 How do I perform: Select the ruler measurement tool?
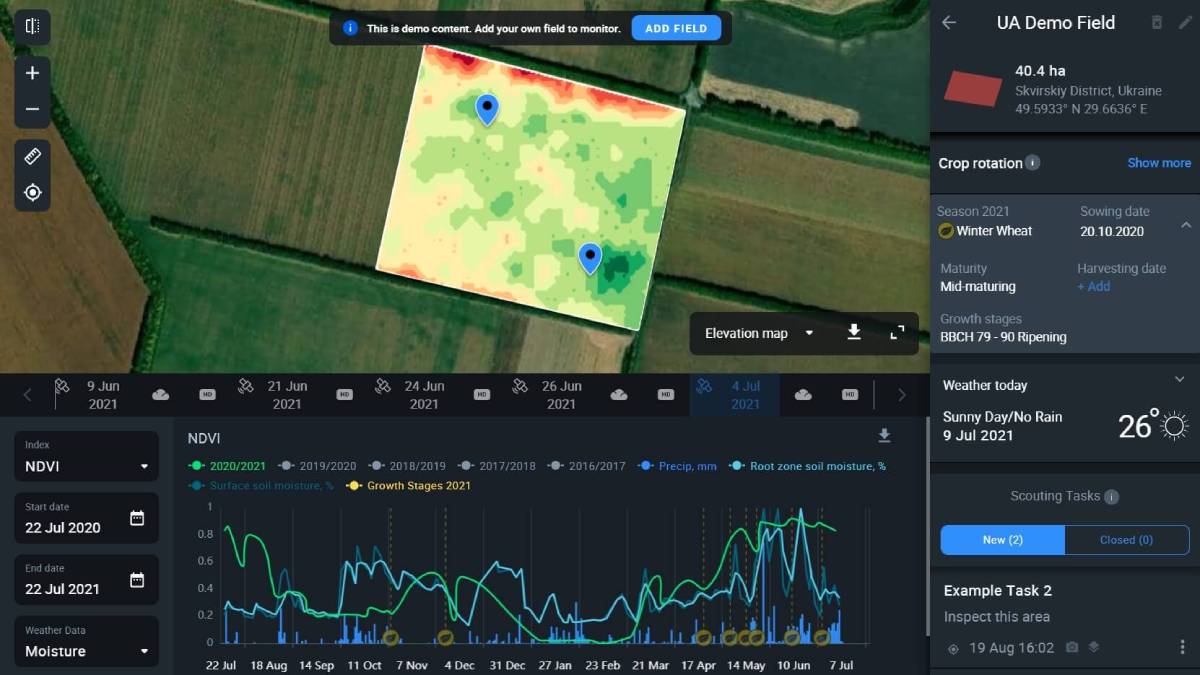click(x=32, y=155)
